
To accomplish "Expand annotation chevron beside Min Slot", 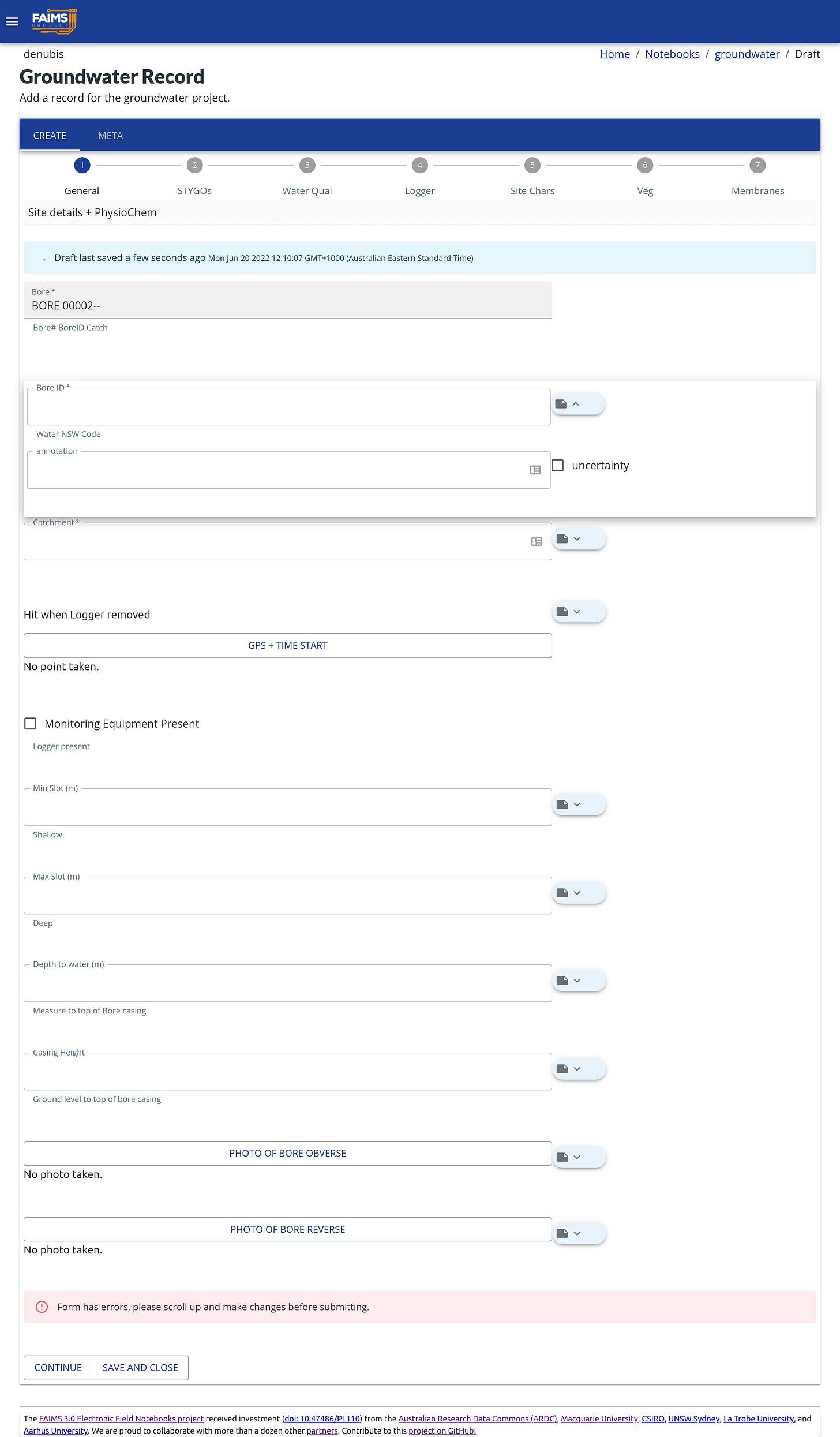I will [x=577, y=804].
